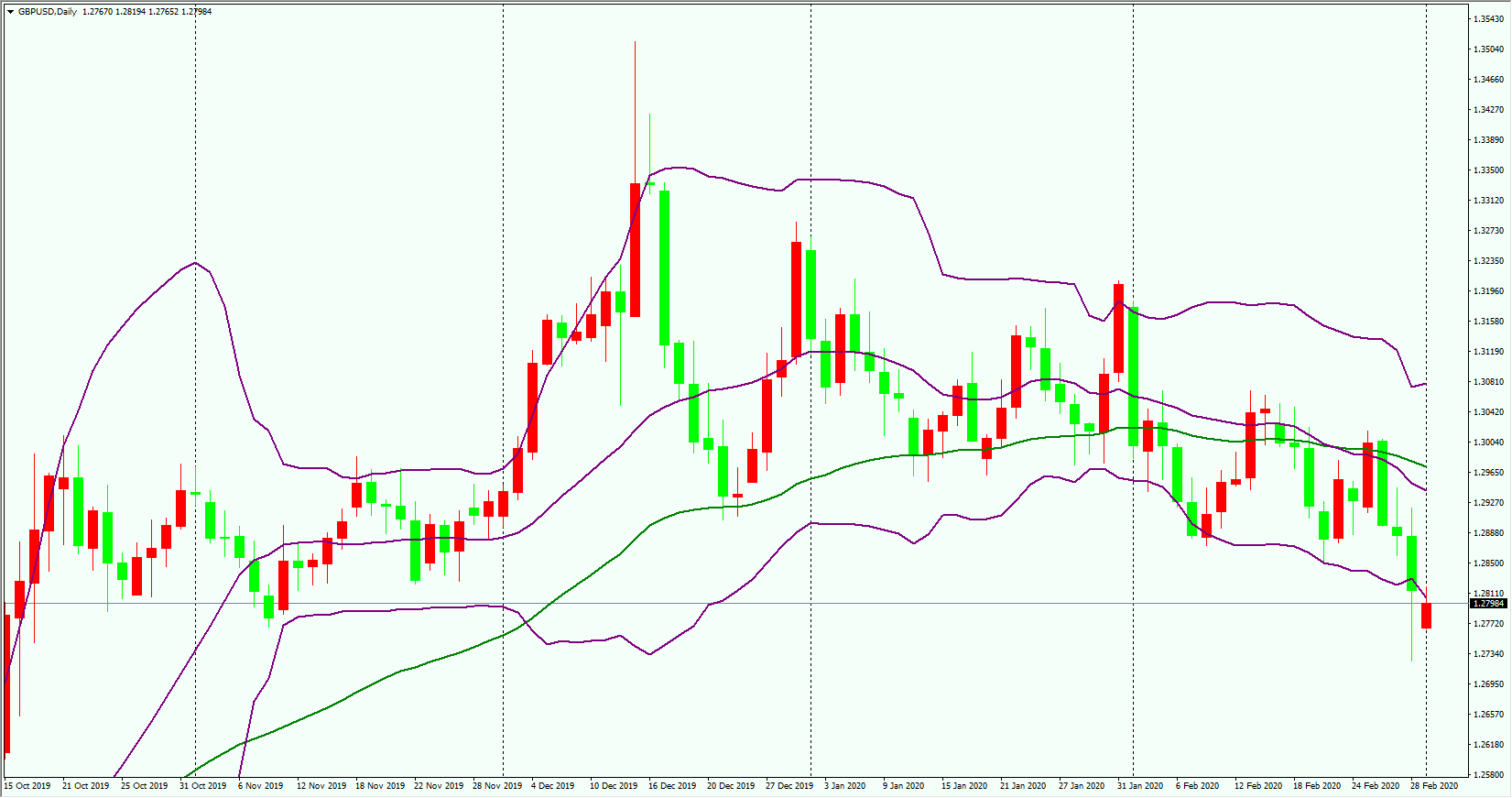Click the 15 Jan 2020 date label
Image resolution: width=1512 pixels, height=798 pixels.
pos(964,786)
